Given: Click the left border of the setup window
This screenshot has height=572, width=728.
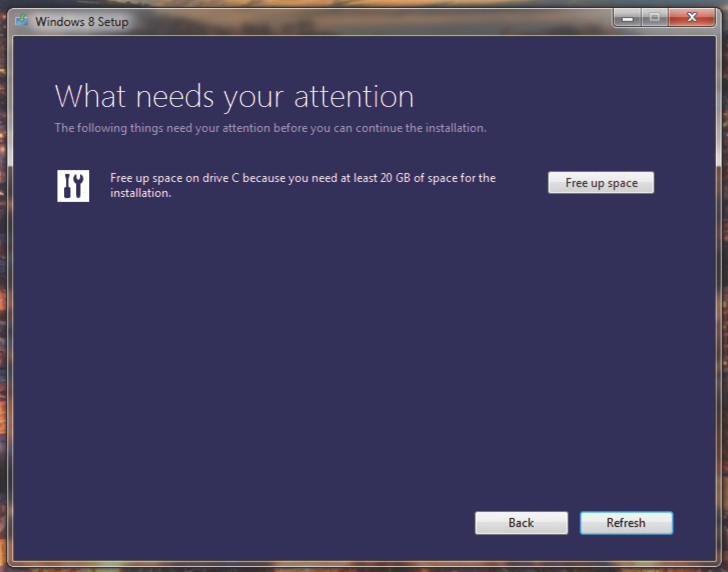Looking at the screenshot, I should [9, 300].
